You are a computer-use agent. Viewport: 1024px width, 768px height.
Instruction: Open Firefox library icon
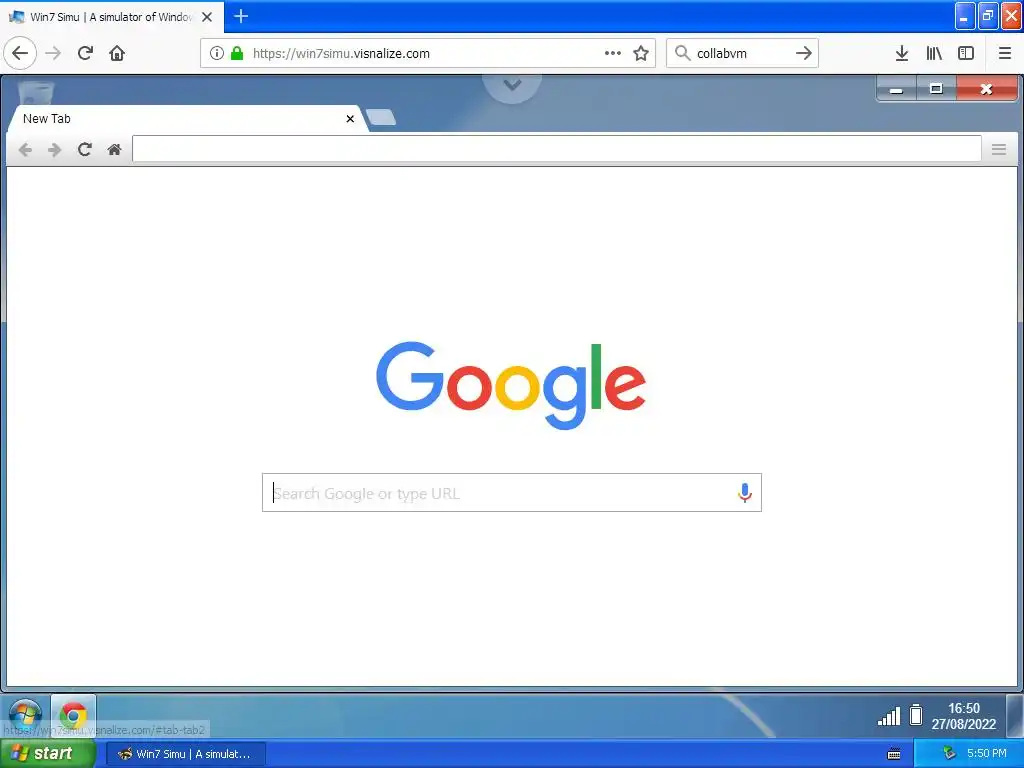coord(934,53)
